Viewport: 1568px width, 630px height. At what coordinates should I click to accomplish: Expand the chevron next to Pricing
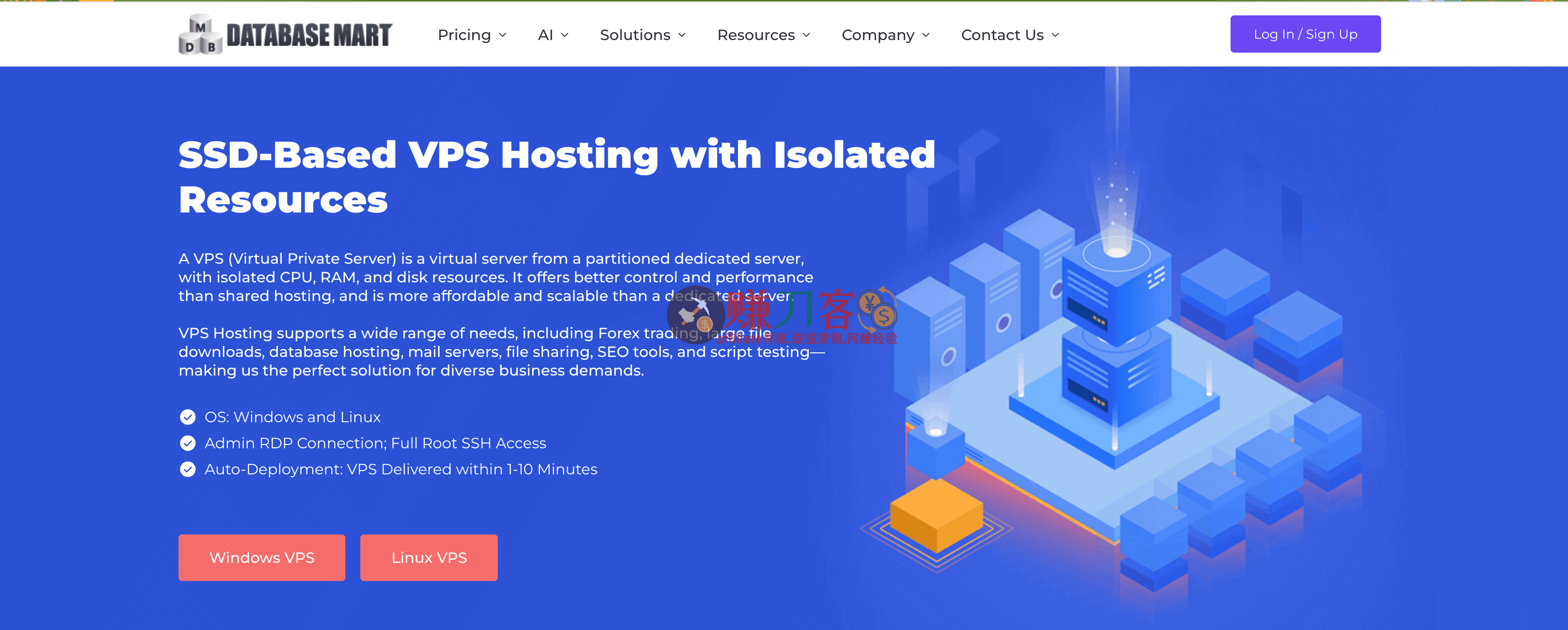point(503,35)
